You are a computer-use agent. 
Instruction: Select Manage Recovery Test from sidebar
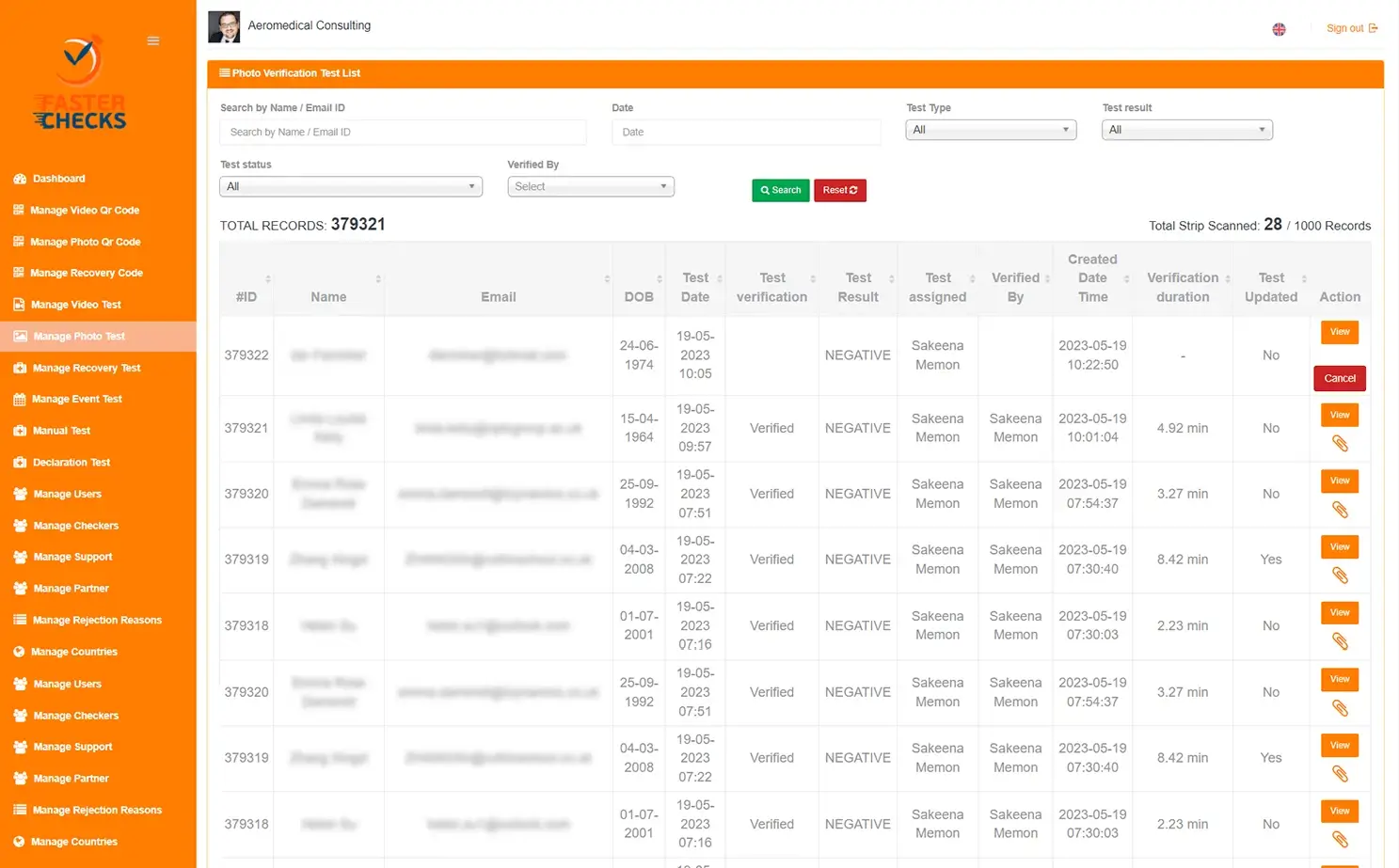[19, 368]
